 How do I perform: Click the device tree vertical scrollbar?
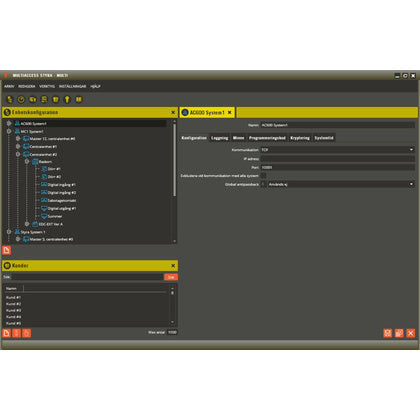click(x=174, y=161)
